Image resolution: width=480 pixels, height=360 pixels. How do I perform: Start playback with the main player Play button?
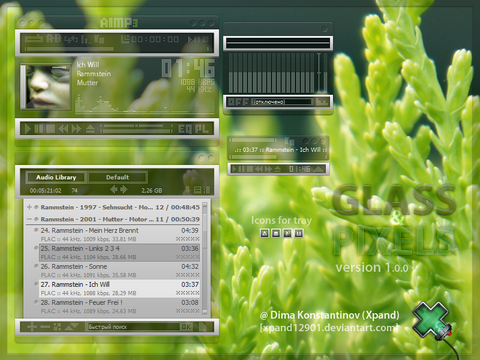coord(28,129)
